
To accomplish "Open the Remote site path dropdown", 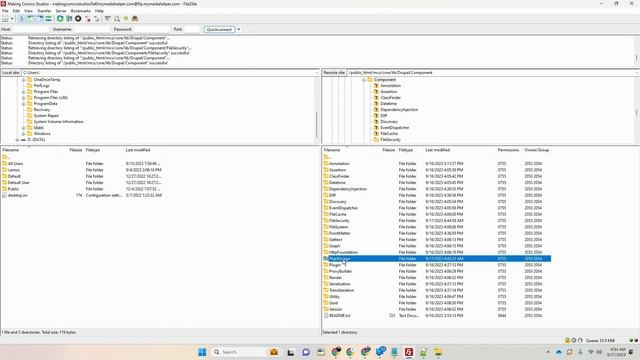I will click(x=637, y=73).
